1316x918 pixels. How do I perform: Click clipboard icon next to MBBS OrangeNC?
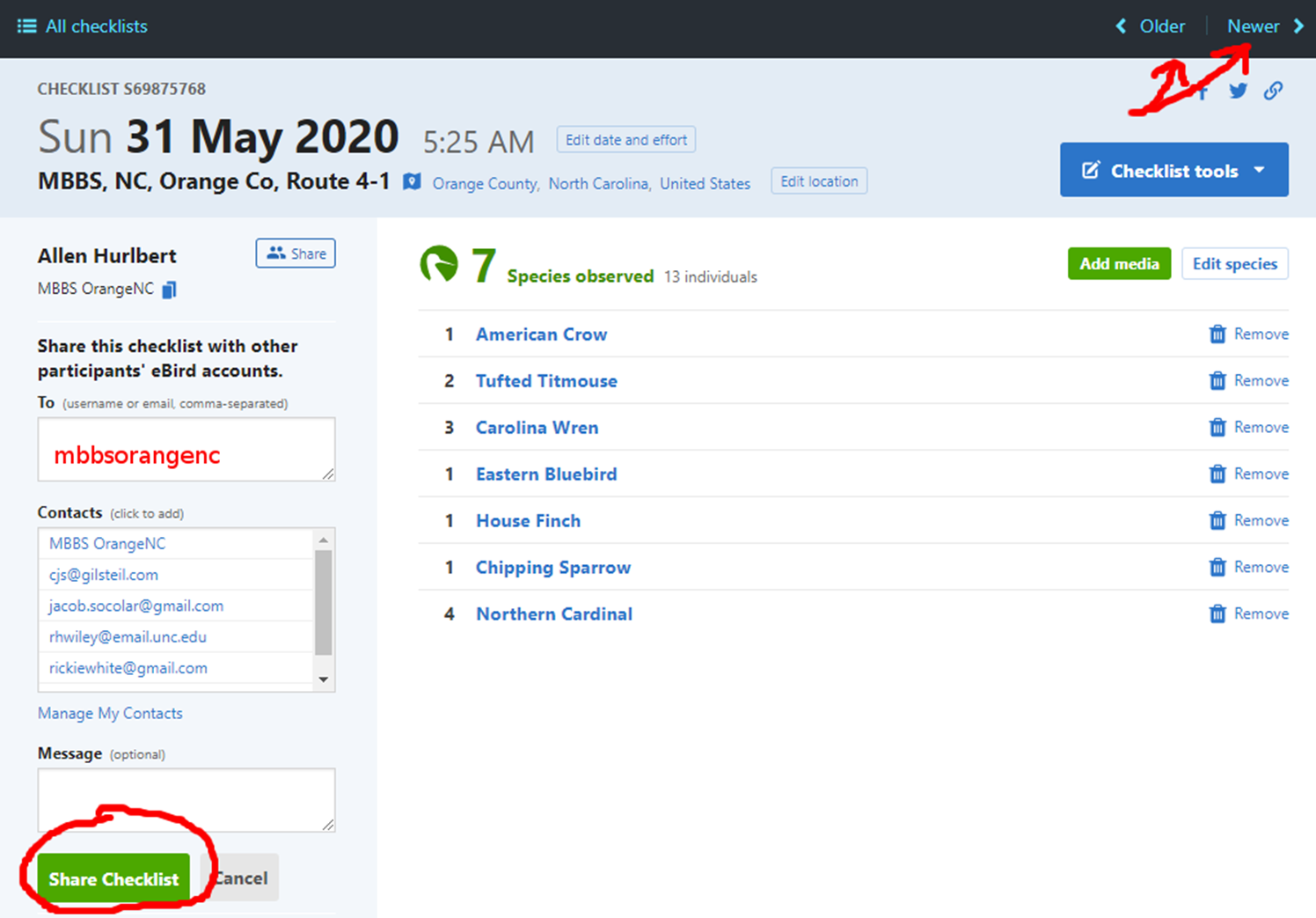click(170, 290)
